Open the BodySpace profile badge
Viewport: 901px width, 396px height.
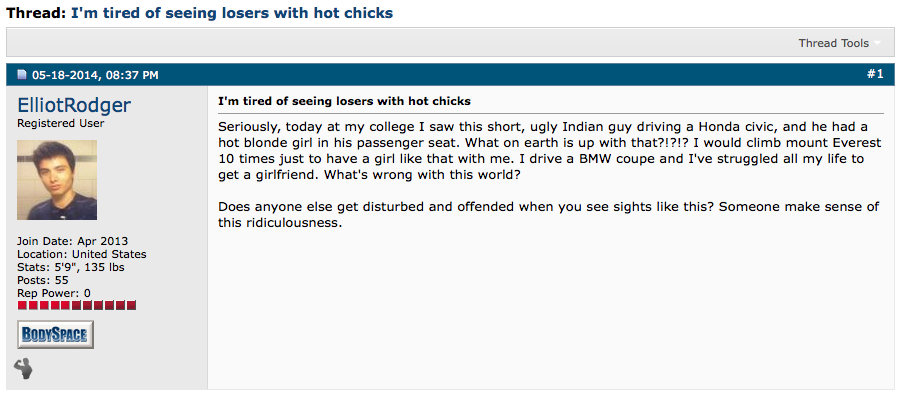click(x=55, y=335)
